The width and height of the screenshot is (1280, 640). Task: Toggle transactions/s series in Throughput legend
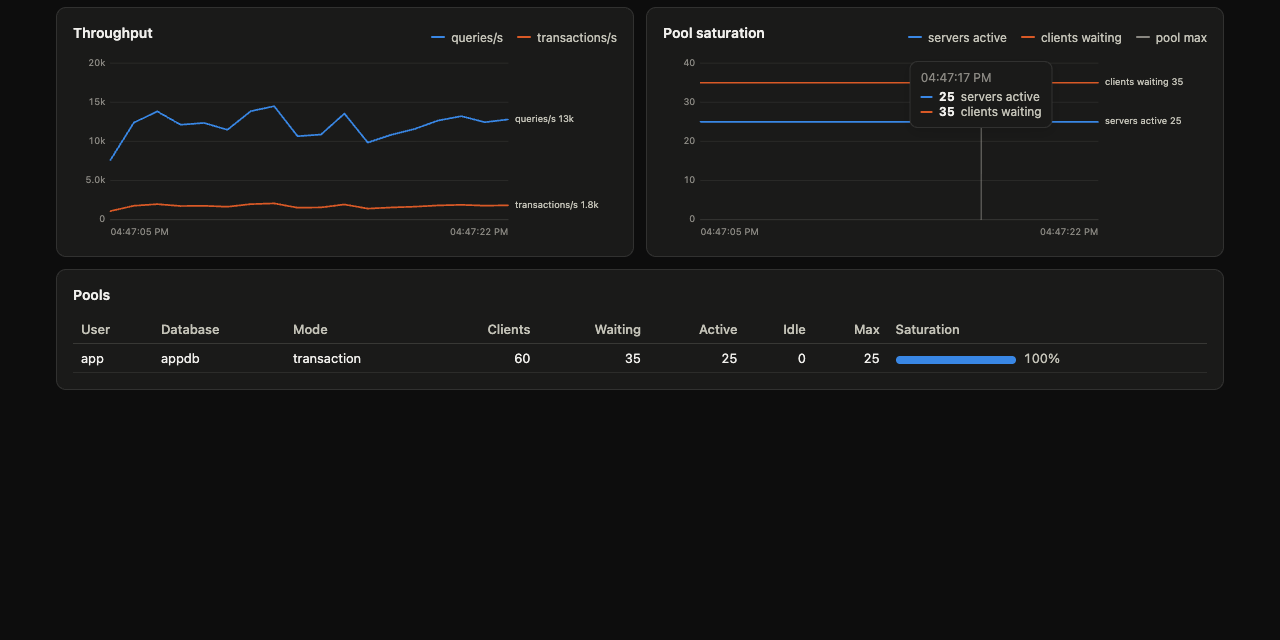567,38
